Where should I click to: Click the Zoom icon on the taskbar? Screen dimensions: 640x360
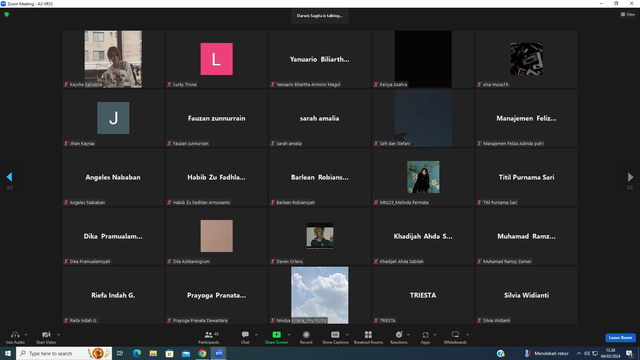pyautogui.click(x=219, y=353)
